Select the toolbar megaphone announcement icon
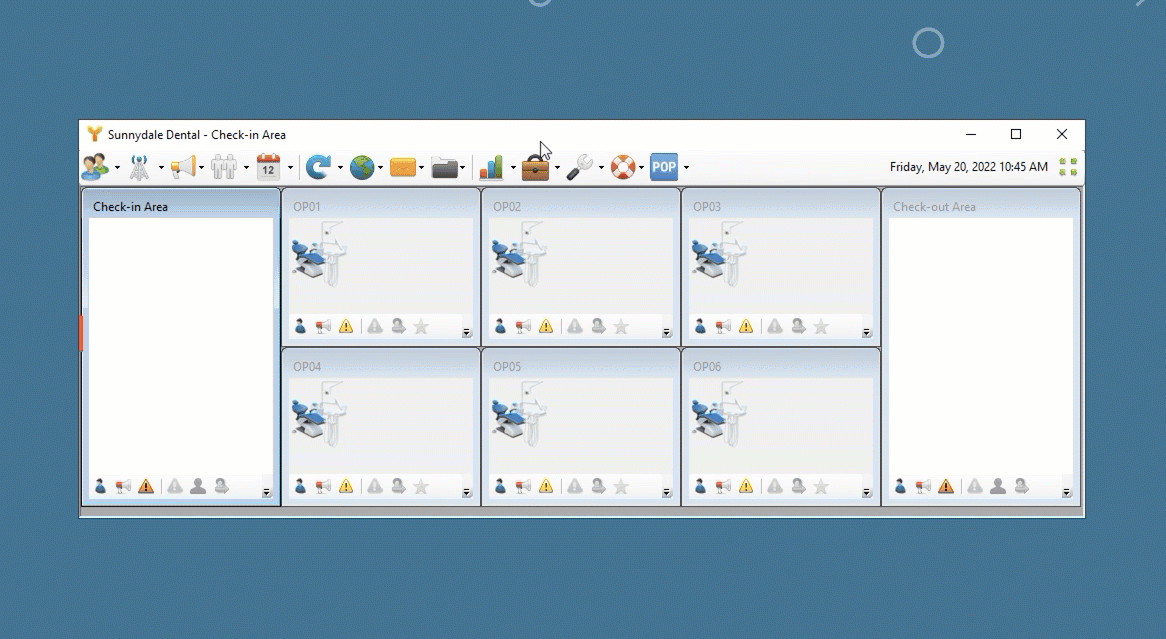Viewport: 1166px width, 639px height. tap(183, 167)
